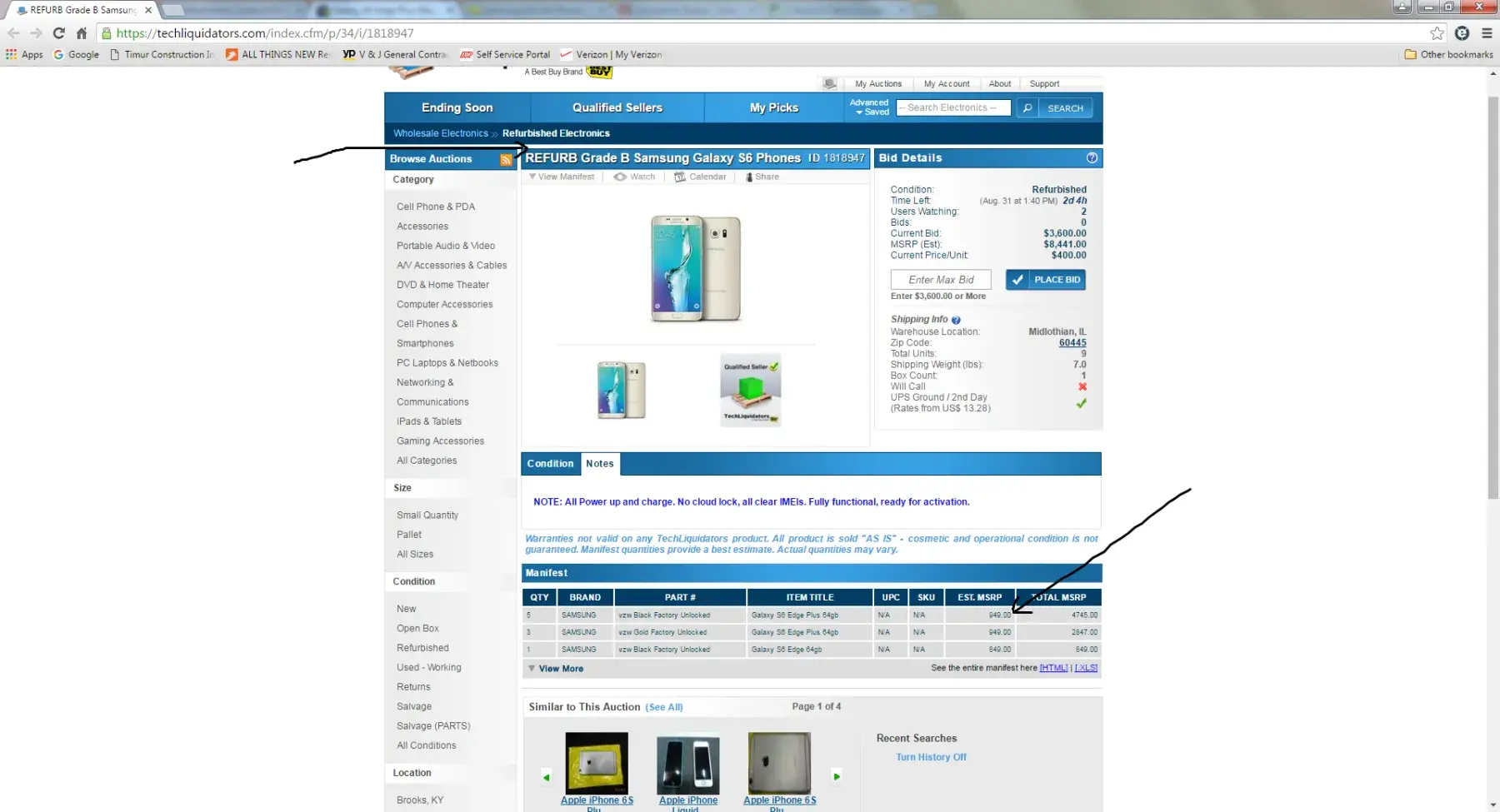This screenshot has height=812, width=1500.
Task: Click the magnifier search icon
Action: tap(1027, 108)
